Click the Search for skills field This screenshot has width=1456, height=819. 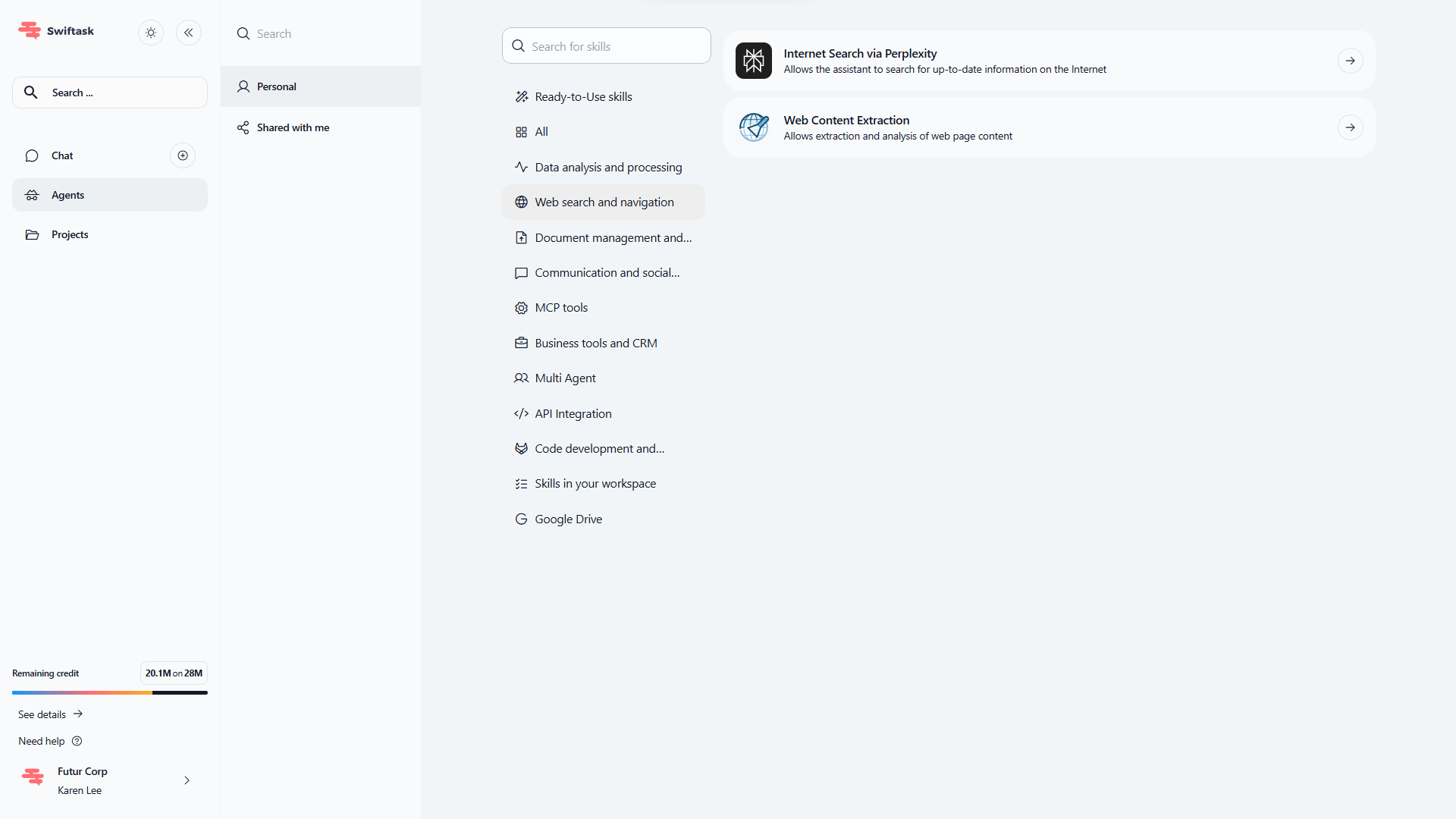coord(607,46)
